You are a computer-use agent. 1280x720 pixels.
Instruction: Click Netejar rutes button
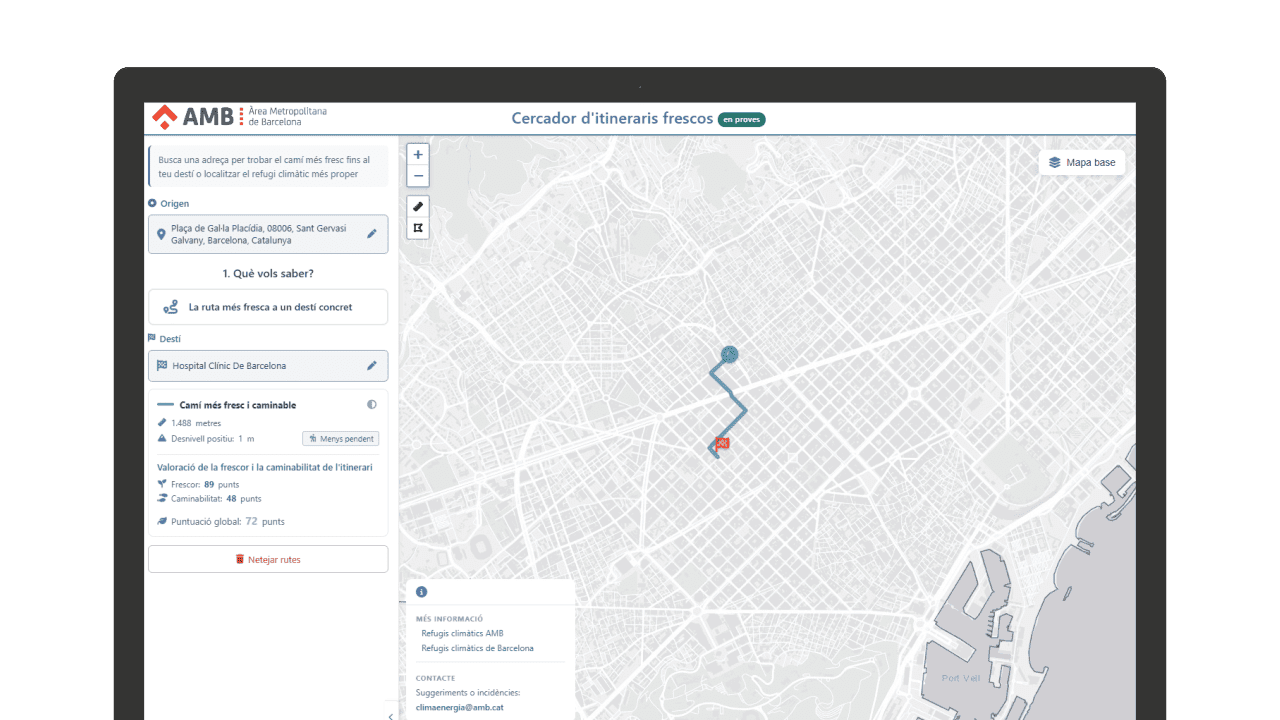point(268,559)
